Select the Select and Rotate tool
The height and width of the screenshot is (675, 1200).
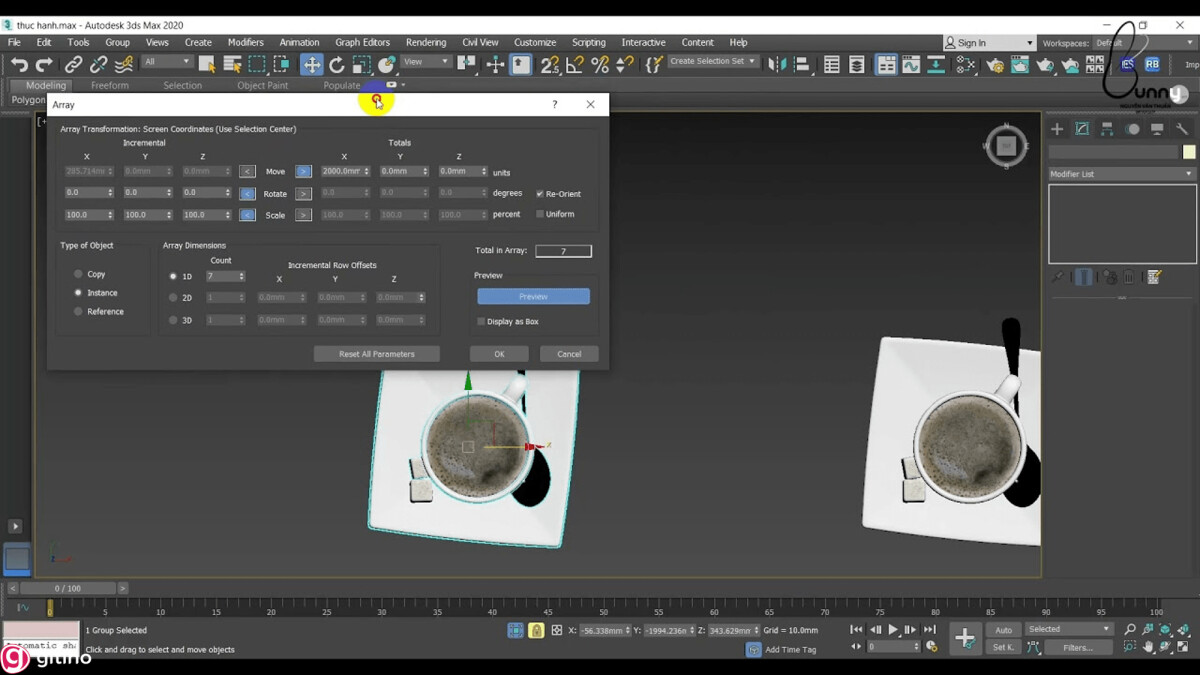[x=337, y=65]
